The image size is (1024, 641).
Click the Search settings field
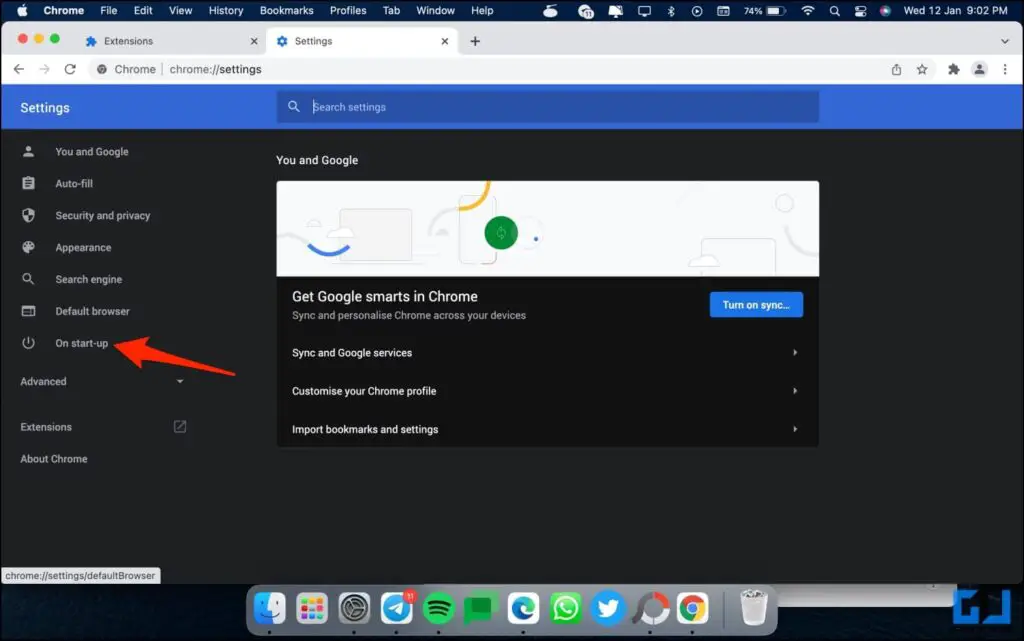coord(547,107)
